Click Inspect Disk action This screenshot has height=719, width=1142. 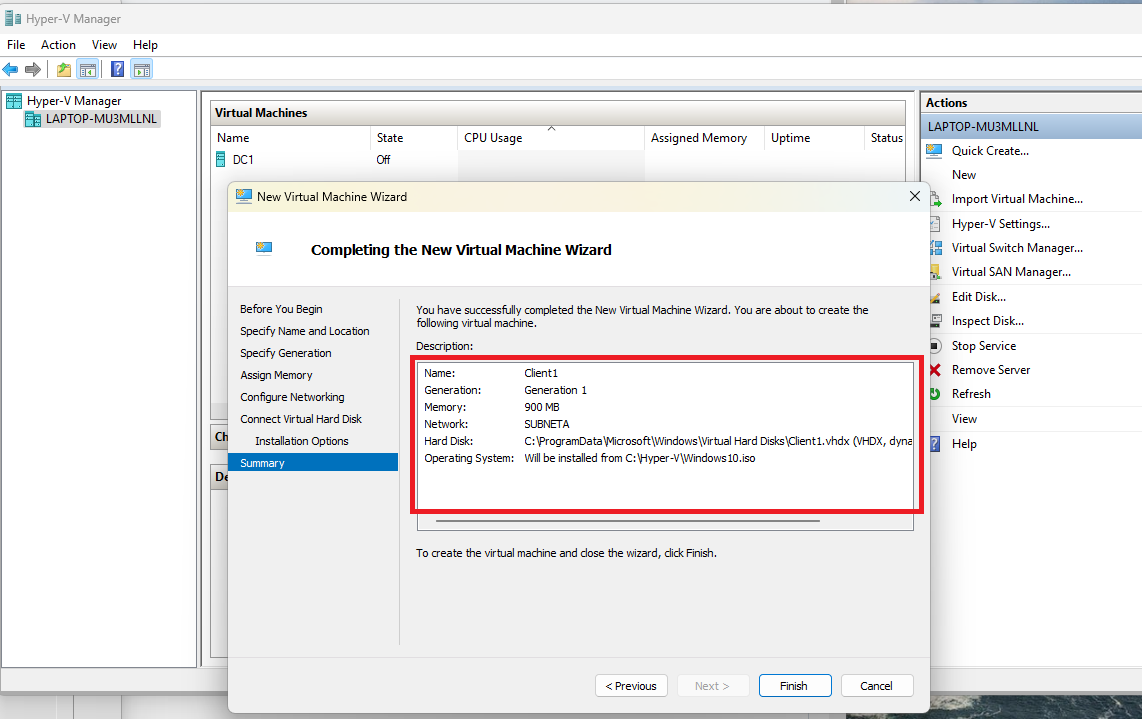(x=988, y=321)
